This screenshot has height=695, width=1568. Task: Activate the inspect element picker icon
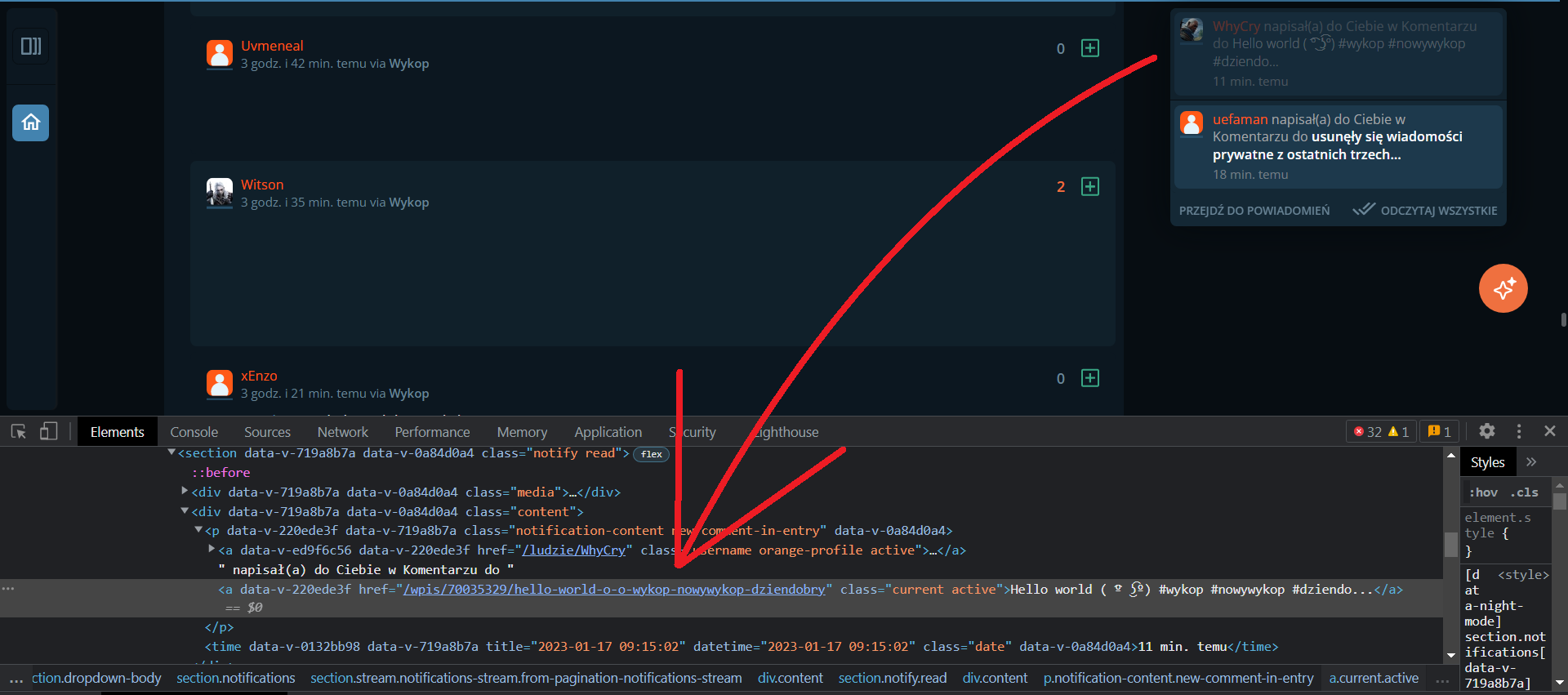pyautogui.click(x=18, y=431)
